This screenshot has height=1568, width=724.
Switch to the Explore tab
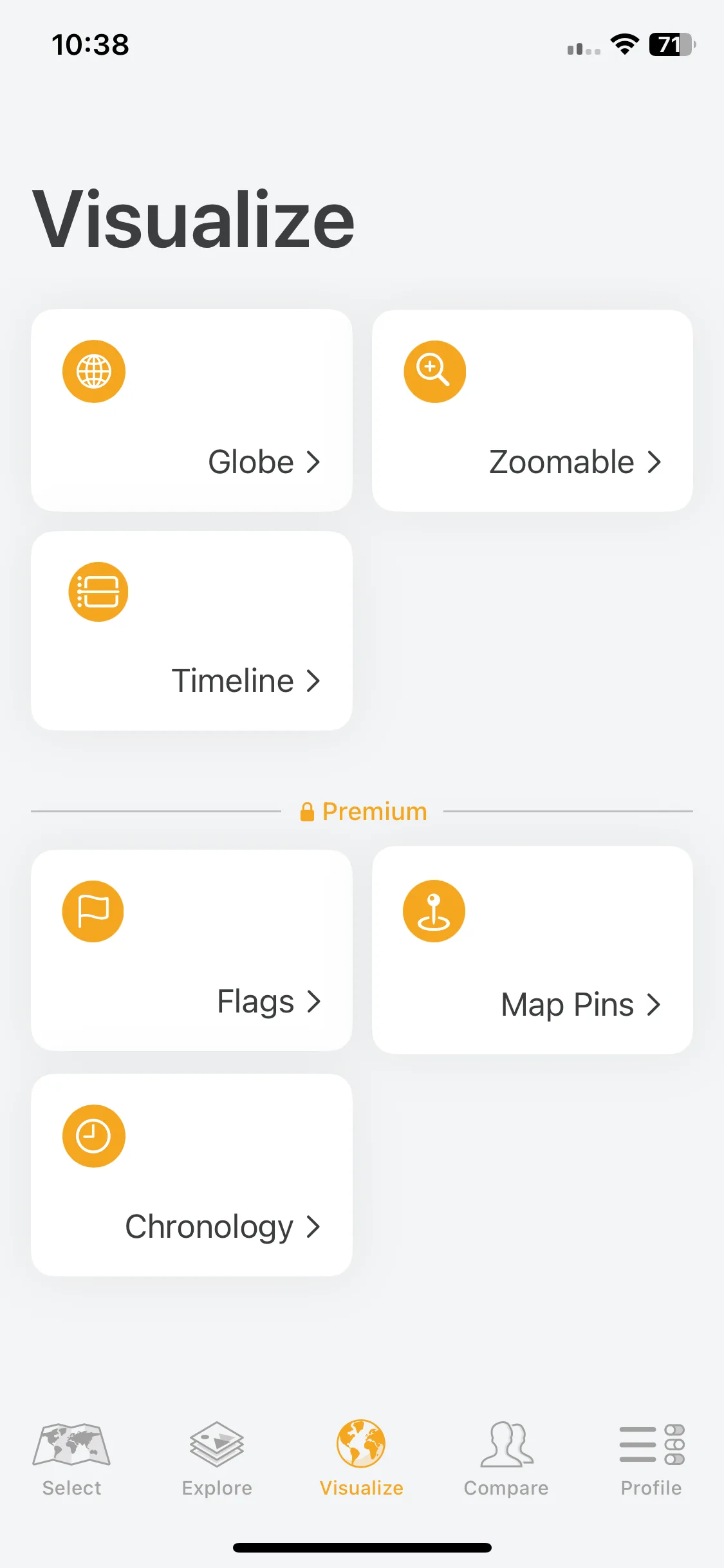pyautogui.click(x=217, y=1460)
